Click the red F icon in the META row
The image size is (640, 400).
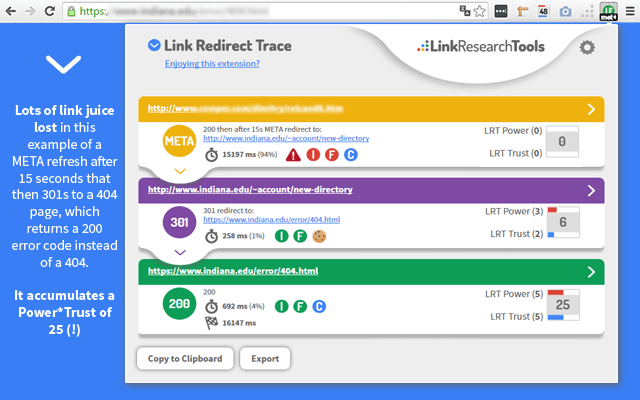pyautogui.click(x=331, y=155)
